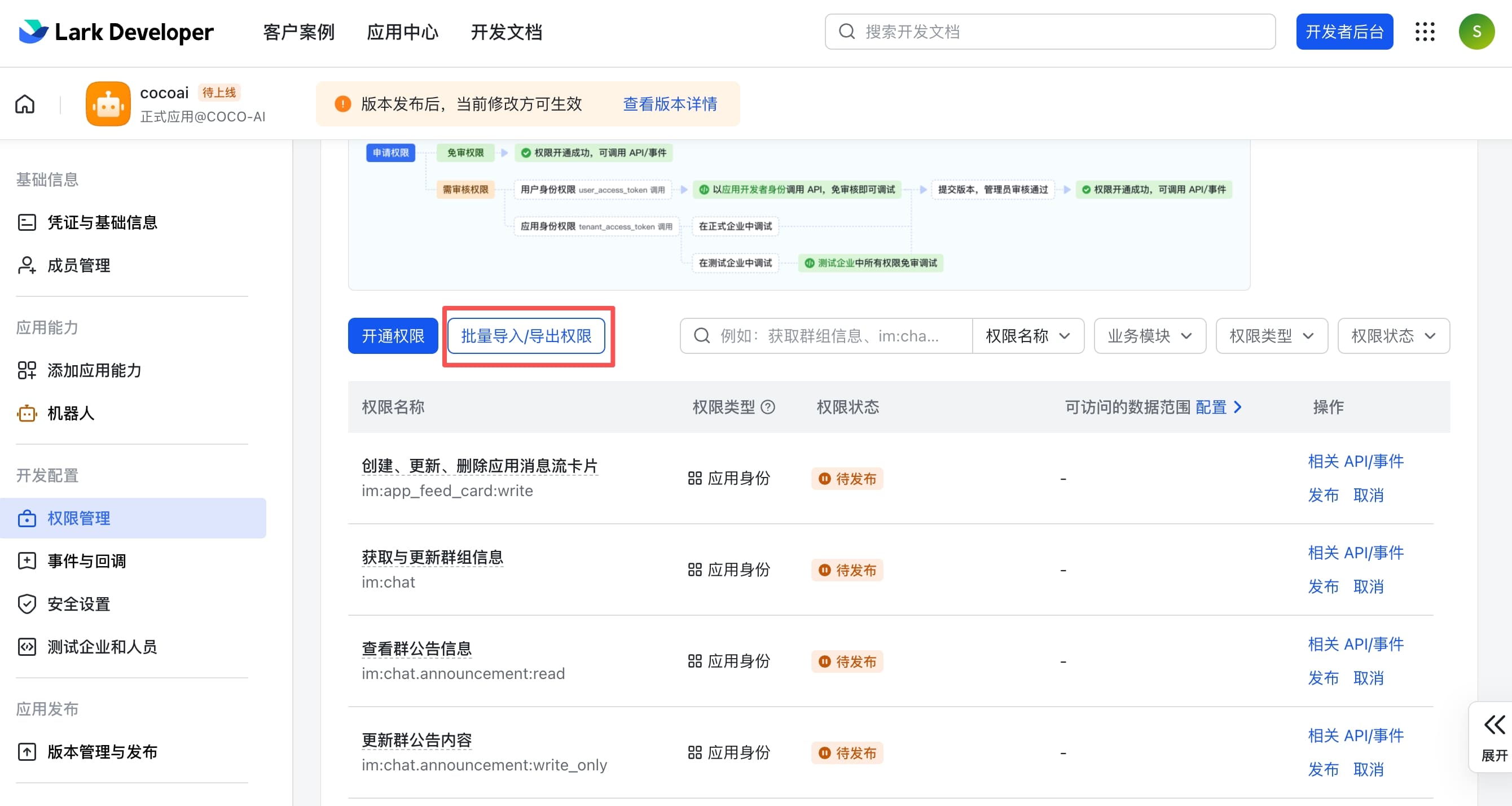Select 应用中心 in the top navigation

click(402, 32)
